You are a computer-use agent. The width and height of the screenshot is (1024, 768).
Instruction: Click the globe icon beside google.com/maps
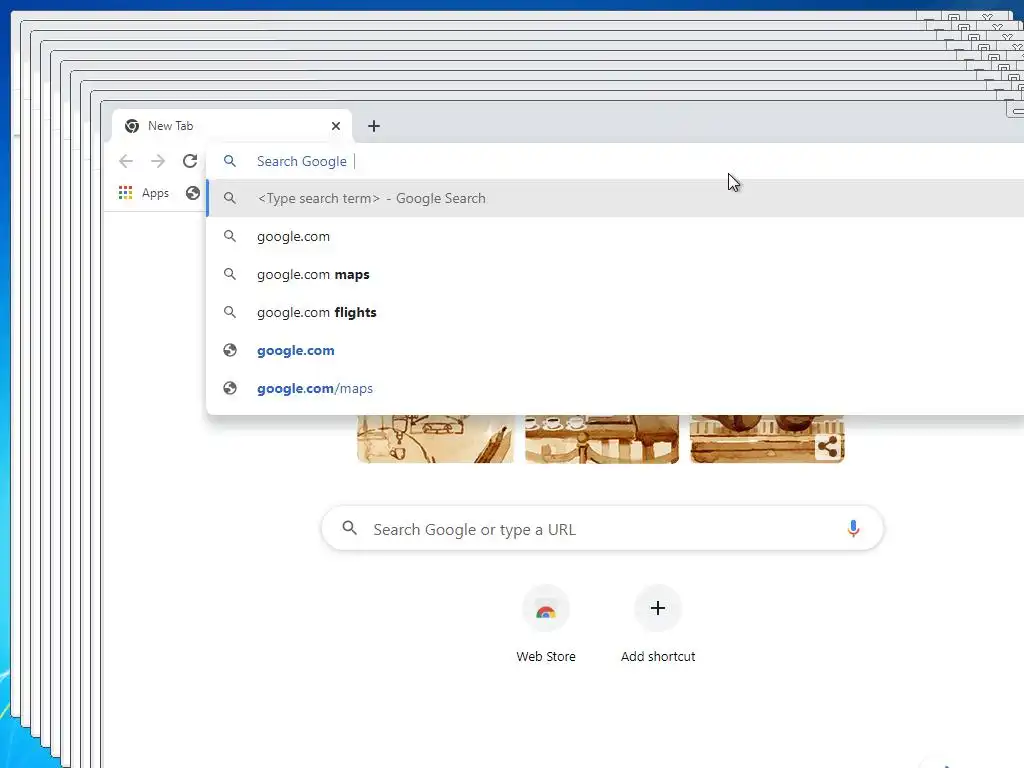230,388
